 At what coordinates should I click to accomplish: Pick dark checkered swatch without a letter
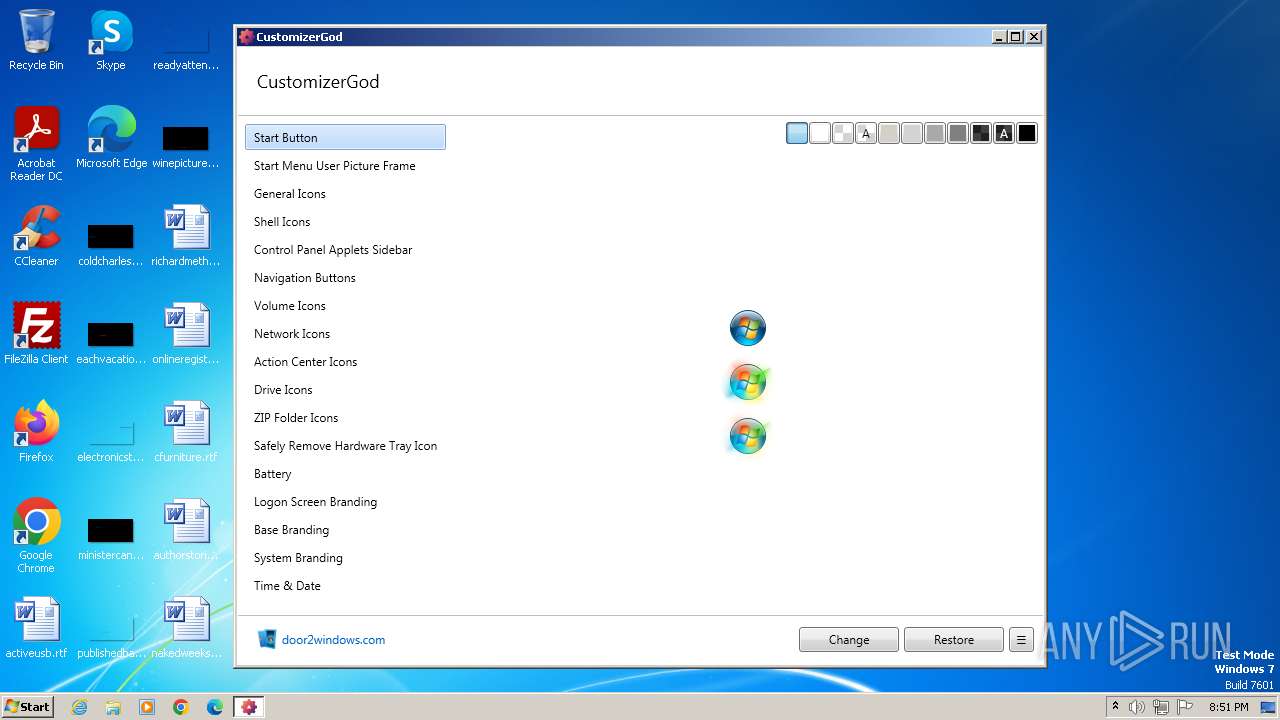pyautogui.click(x=981, y=133)
